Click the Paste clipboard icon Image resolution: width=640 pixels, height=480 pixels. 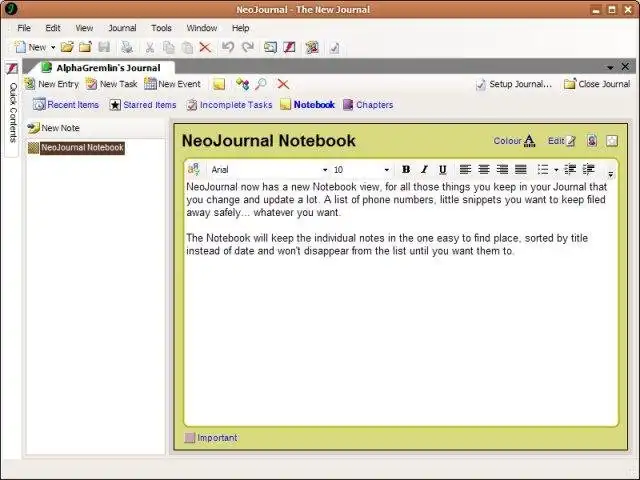187,48
